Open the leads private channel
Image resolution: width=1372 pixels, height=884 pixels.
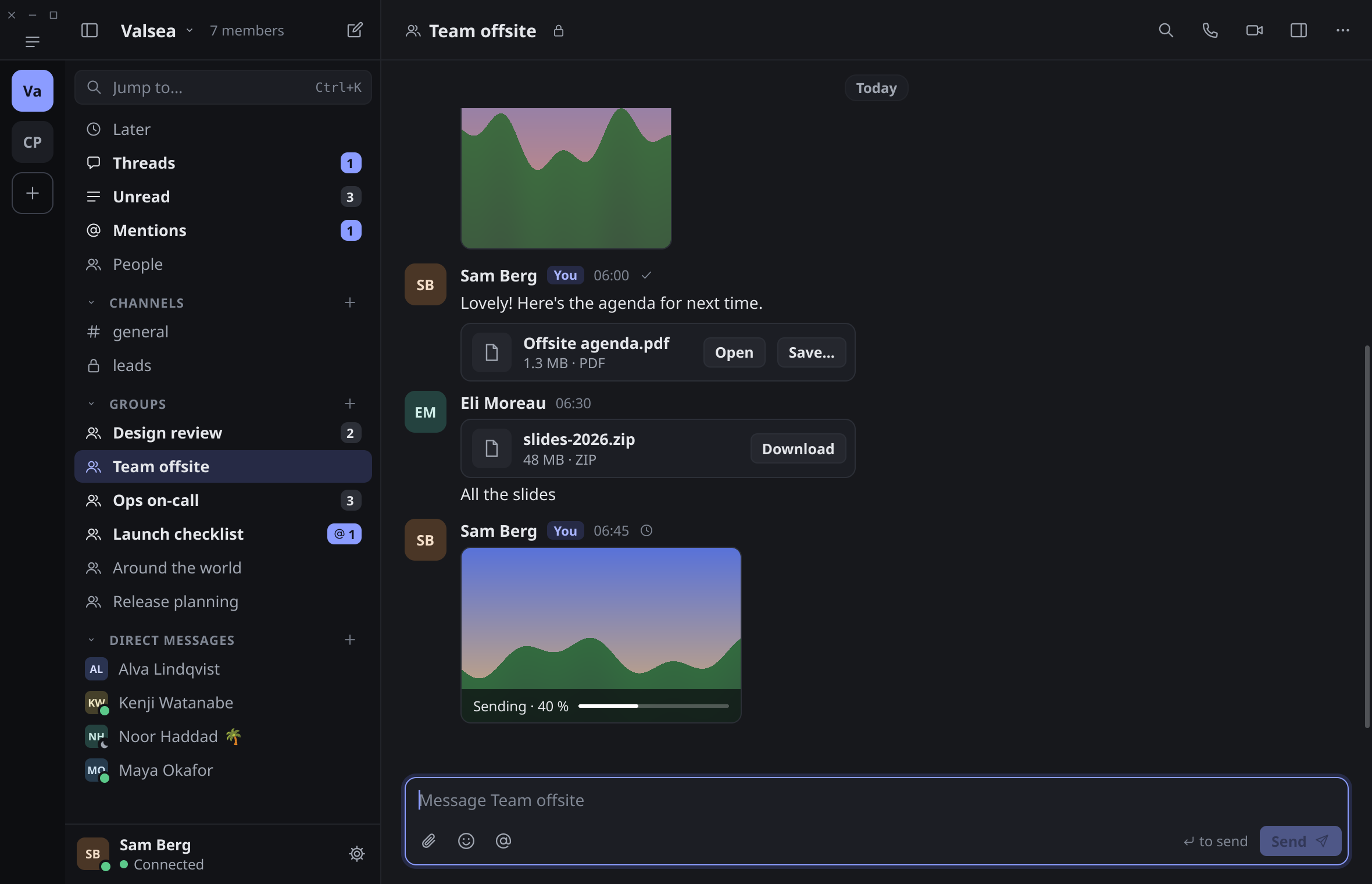[x=223, y=365]
